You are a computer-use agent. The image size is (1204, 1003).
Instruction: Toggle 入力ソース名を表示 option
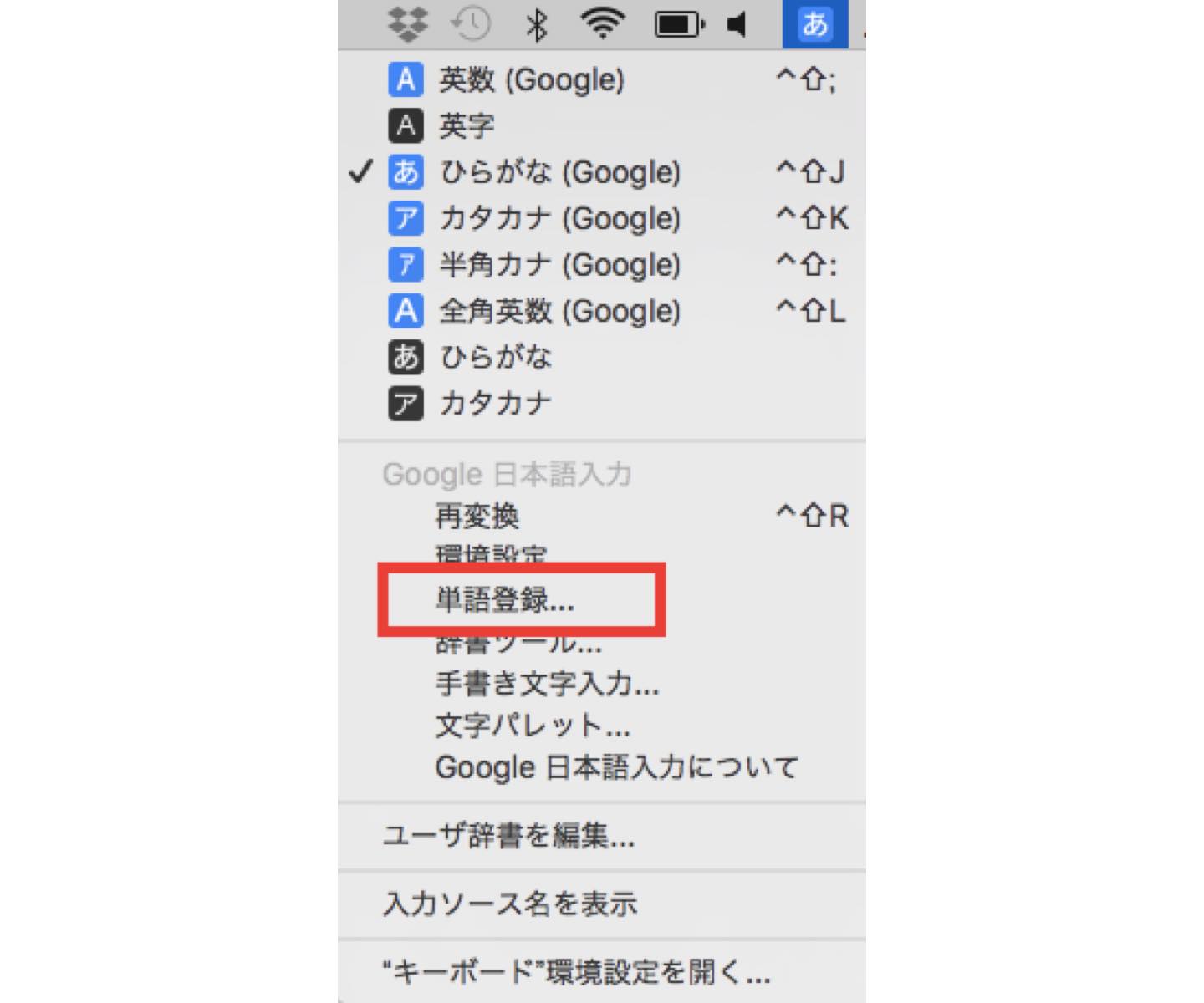pyautogui.click(x=602, y=904)
